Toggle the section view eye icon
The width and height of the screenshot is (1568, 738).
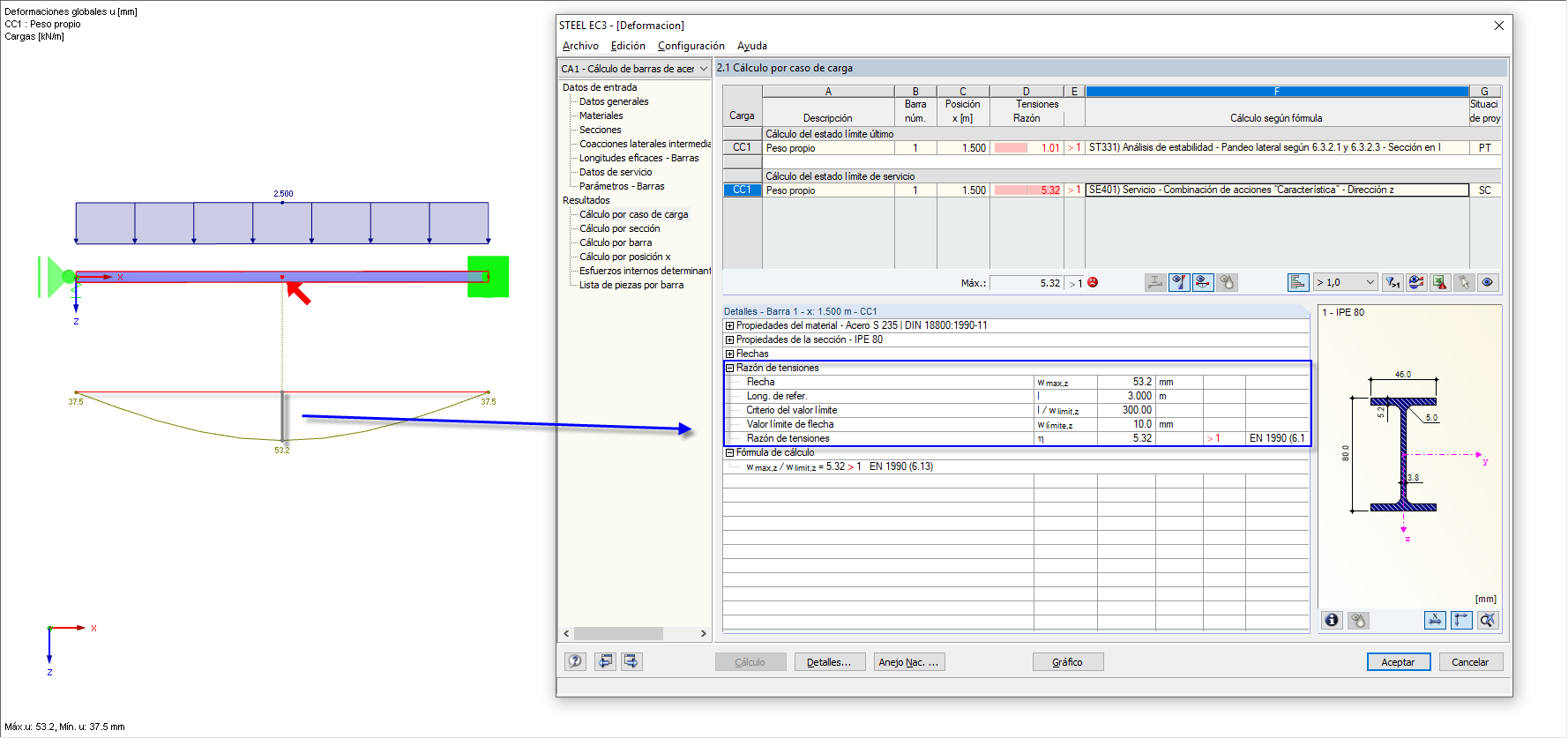pyautogui.click(x=1203, y=282)
